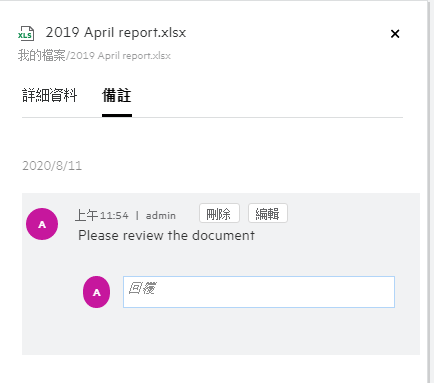This screenshot has height=383, width=434.
Task: Edit the comment via 編輯 button
Action: click(x=268, y=213)
